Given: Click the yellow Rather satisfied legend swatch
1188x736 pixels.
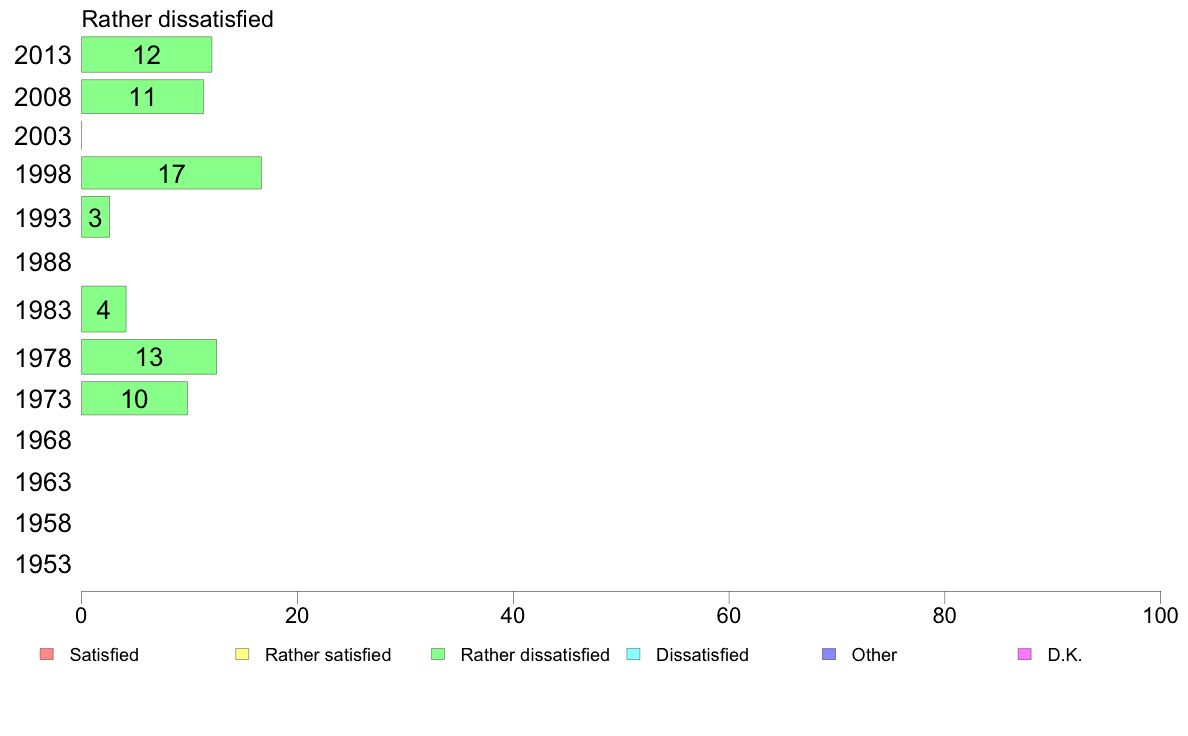Looking at the screenshot, I should [x=242, y=654].
